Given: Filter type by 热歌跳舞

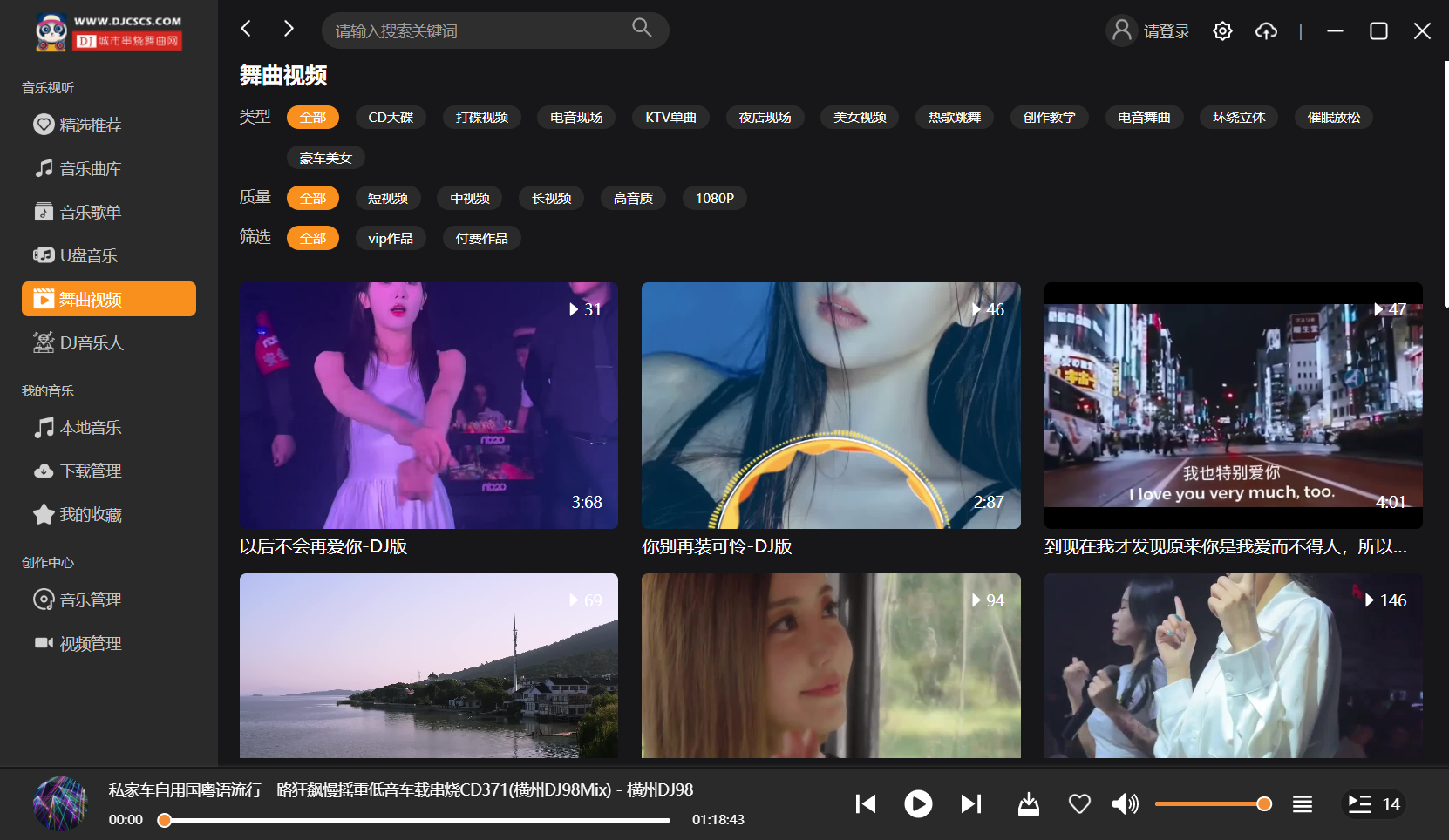Looking at the screenshot, I should pos(955,117).
